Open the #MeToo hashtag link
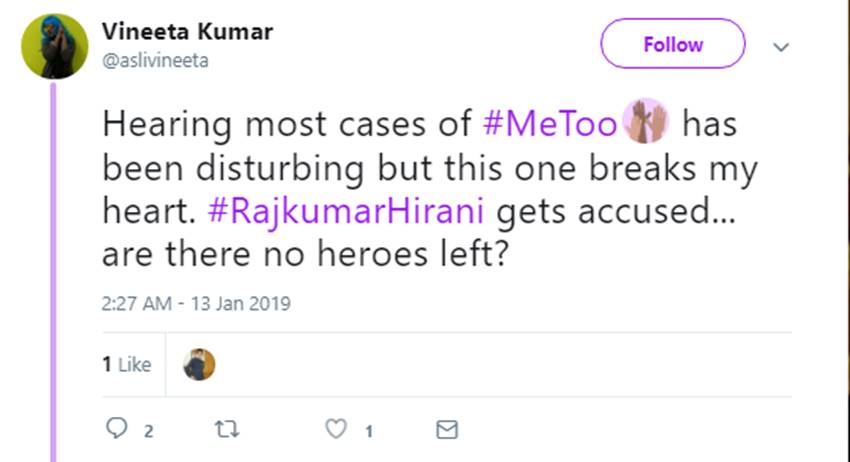The image size is (850, 462). point(549,126)
